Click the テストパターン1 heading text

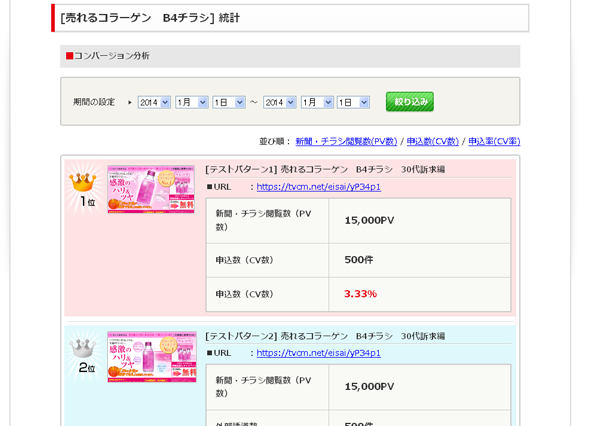click(324, 169)
